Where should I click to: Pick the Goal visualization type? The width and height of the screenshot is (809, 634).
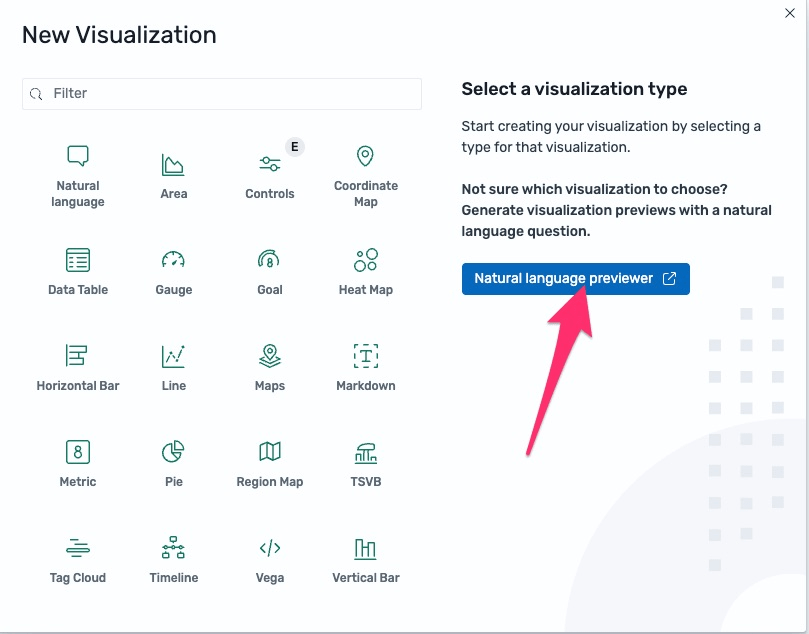tap(270, 271)
